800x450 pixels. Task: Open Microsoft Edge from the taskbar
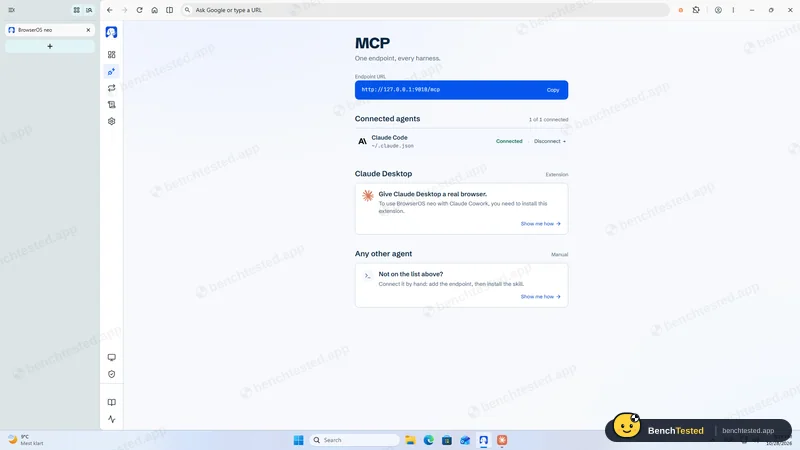(x=429, y=440)
